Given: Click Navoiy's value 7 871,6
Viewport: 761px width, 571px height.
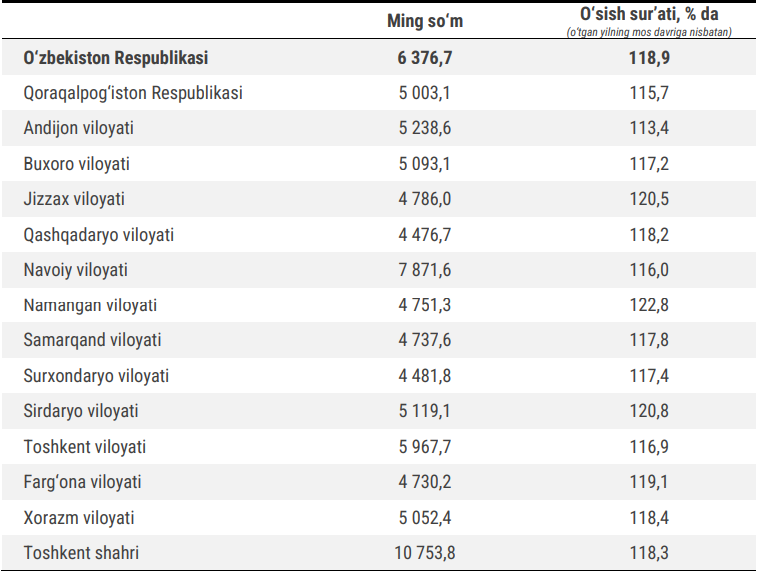Looking at the screenshot, I should pos(424,270).
